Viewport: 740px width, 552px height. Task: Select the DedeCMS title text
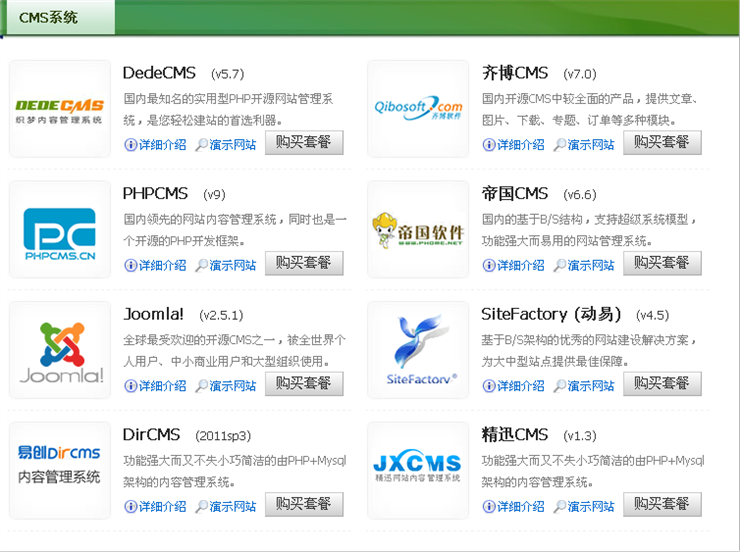click(x=159, y=73)
